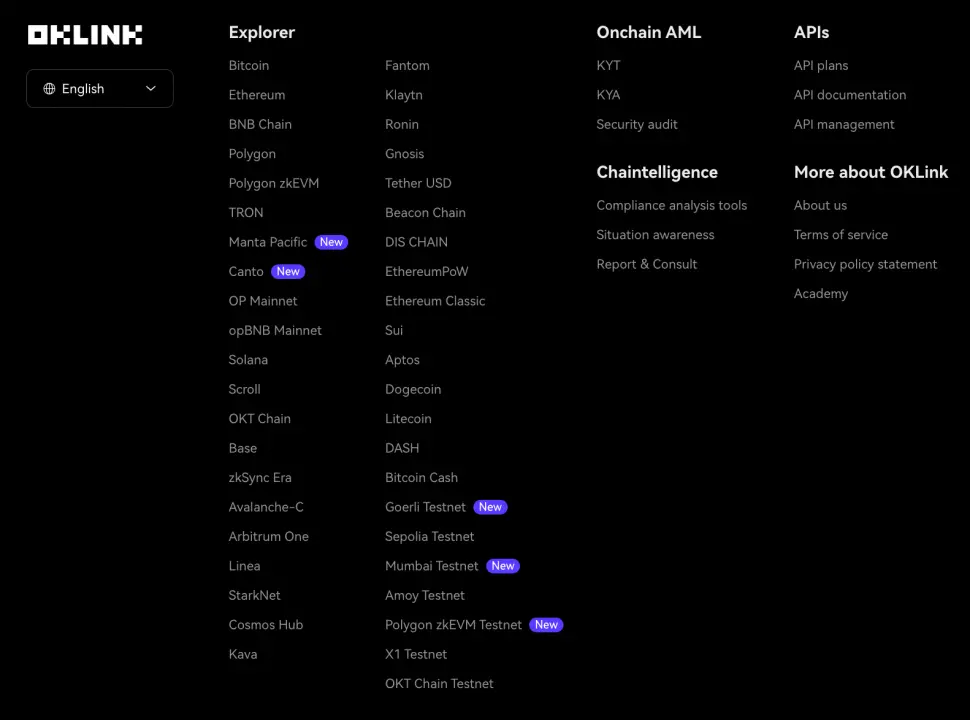Click the globe icon in language selector

(x=49, y=89)
